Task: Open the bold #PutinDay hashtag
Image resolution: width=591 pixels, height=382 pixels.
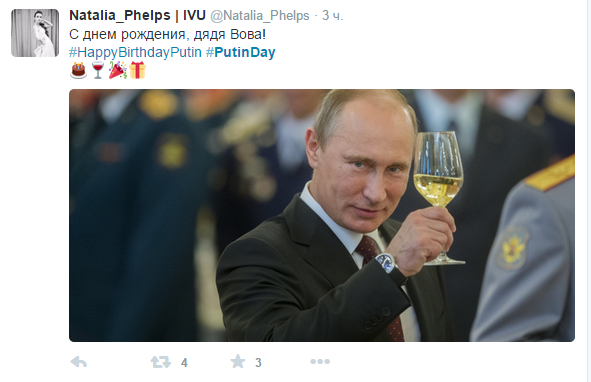Action: (x=240, y=52)
